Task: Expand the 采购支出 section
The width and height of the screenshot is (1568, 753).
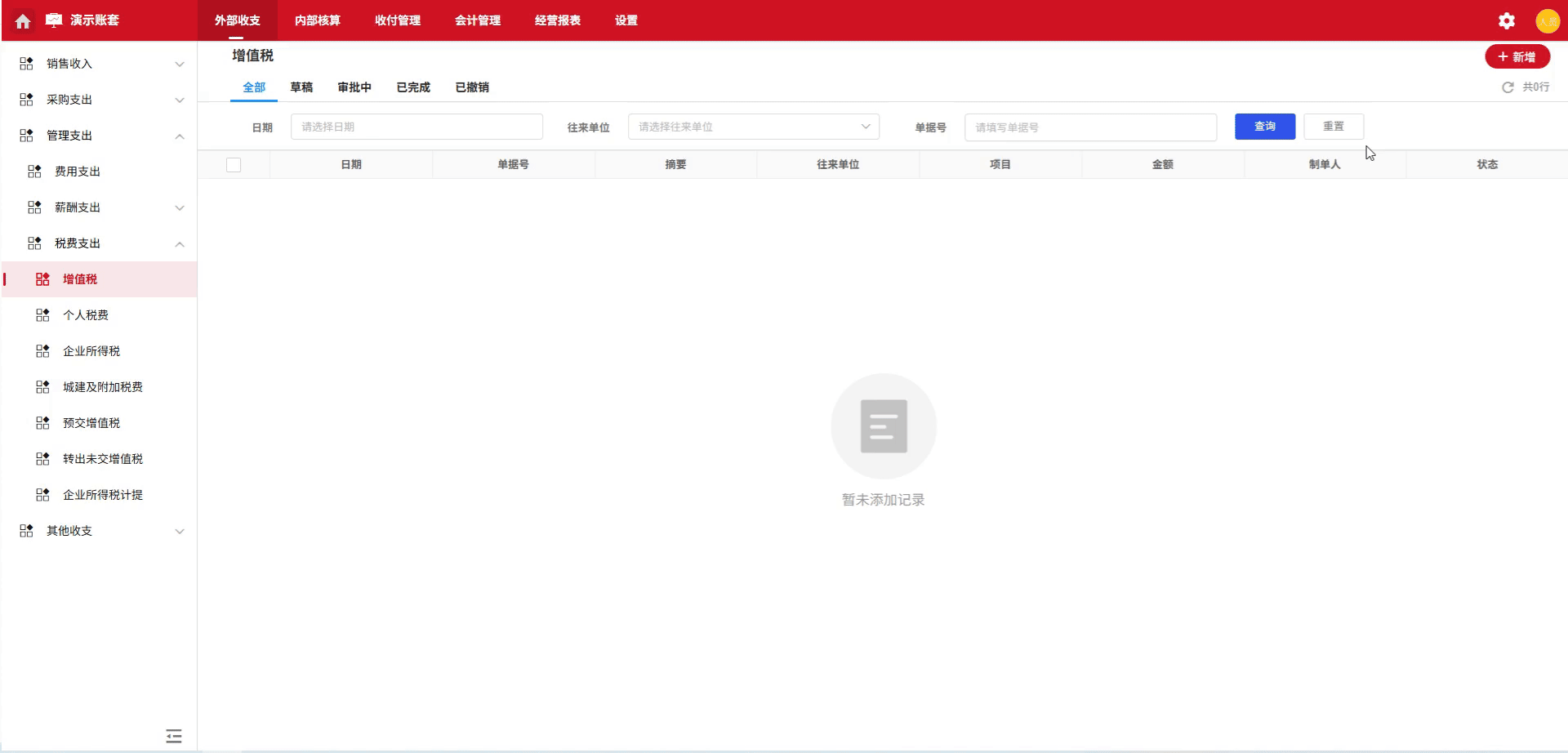Action: (x=180, y=99)
